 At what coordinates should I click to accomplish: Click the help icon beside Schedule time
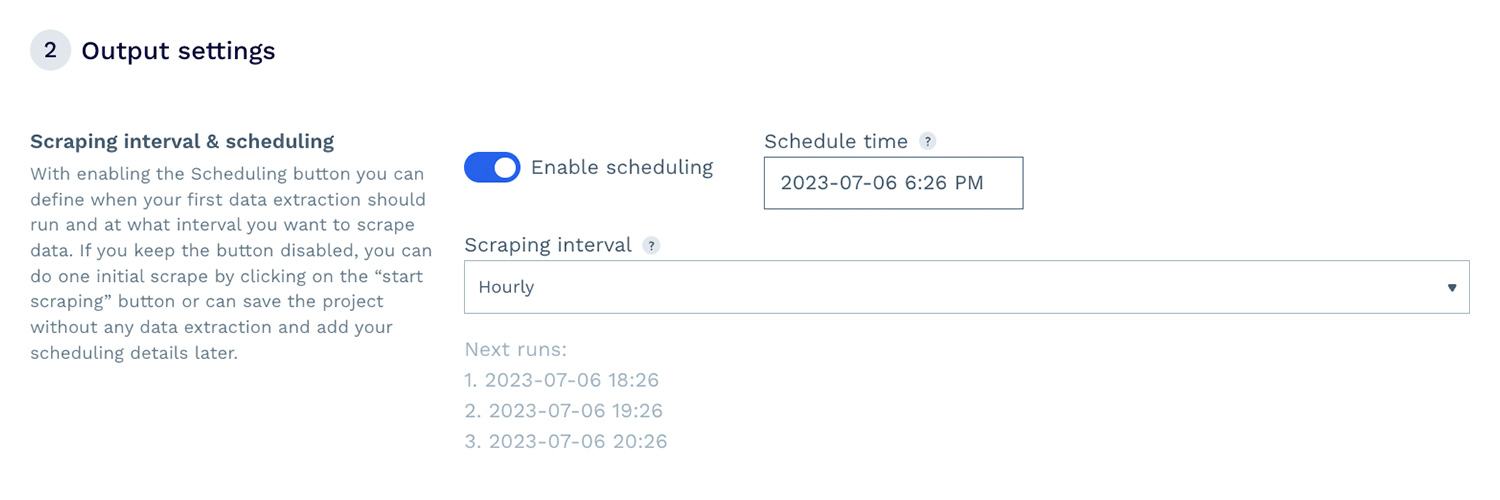pos(928,142)
